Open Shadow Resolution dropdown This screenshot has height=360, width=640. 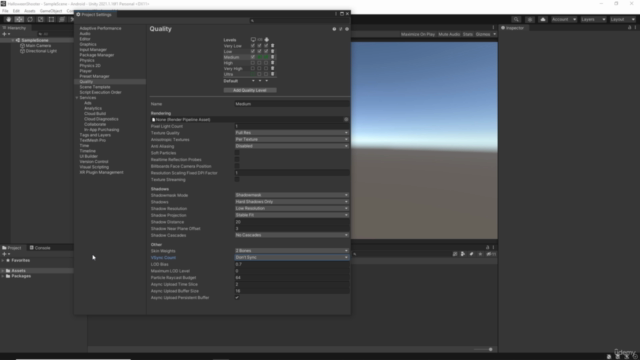[x=292, y=208]
